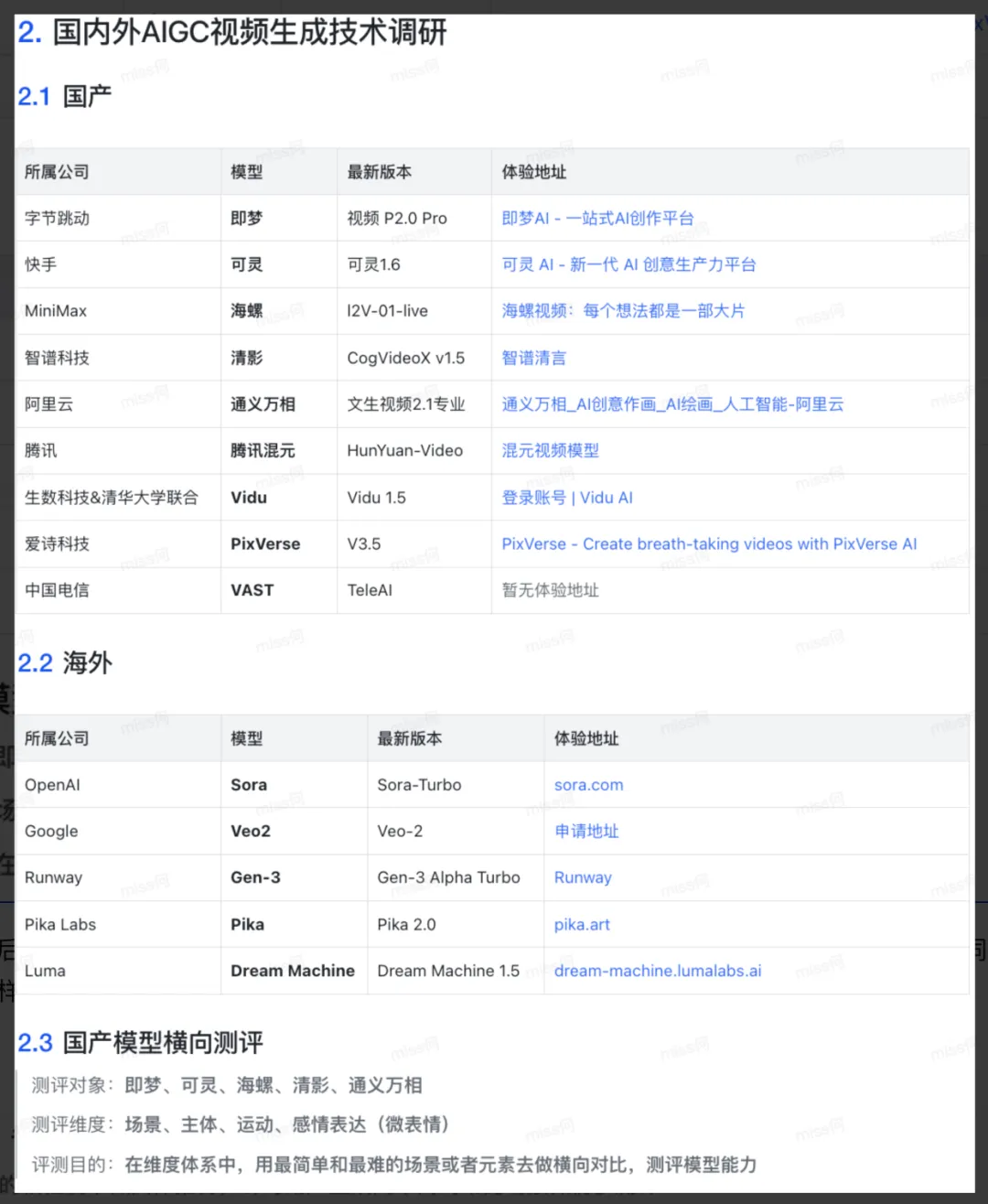The width and height of the screenshot is (988, 1204).
Task: Click the 测评对象 line of text
Action: (227, 1085)
